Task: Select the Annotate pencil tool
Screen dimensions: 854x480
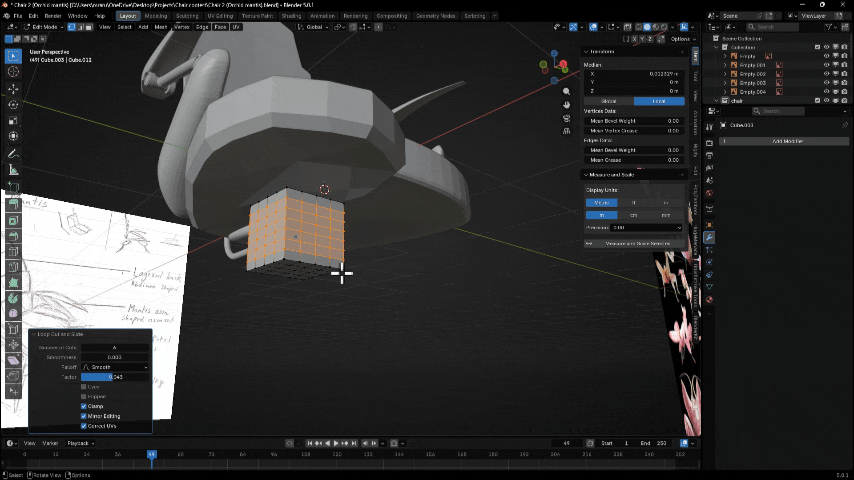Action: 14,154
